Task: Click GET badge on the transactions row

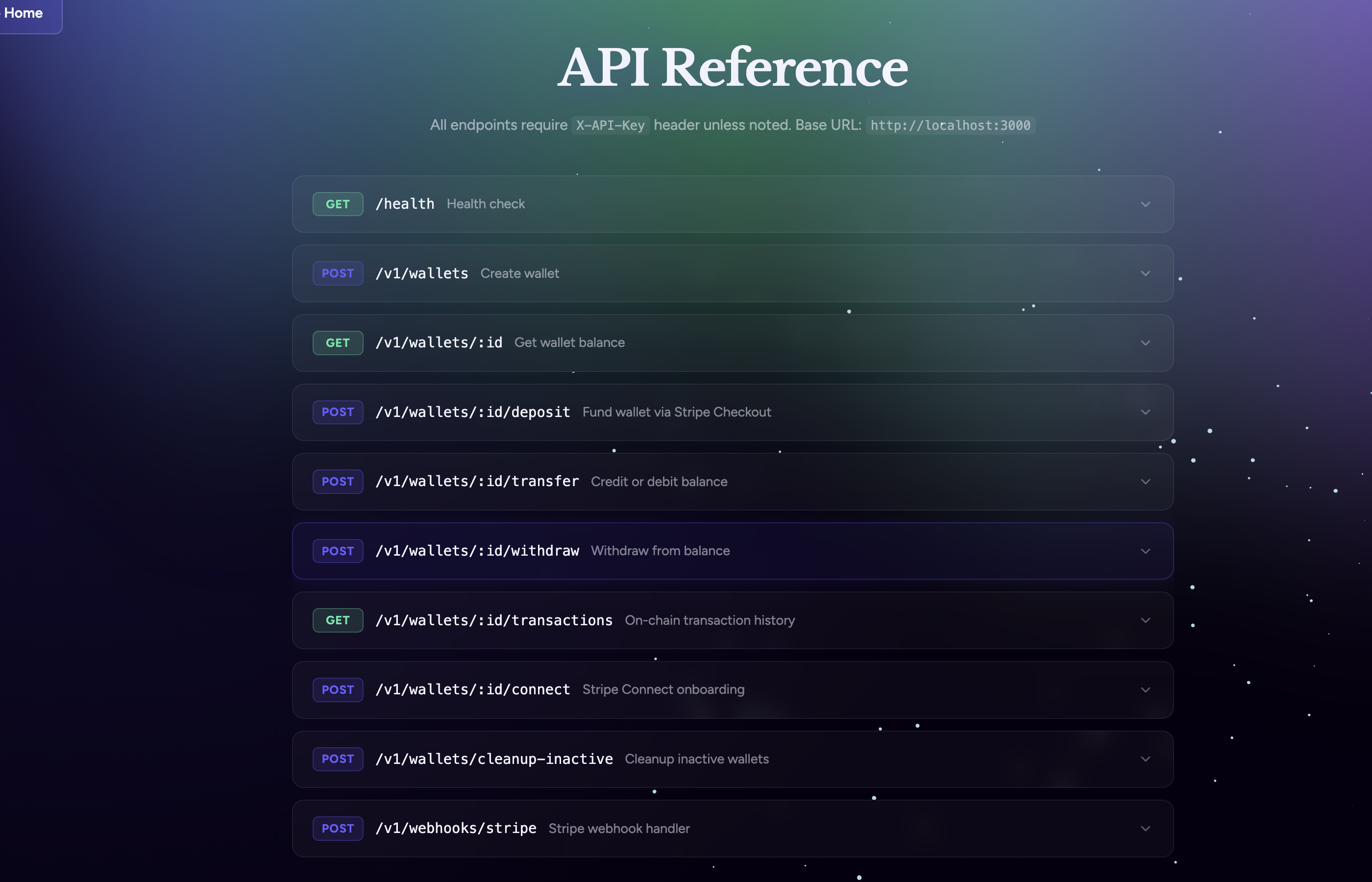Action: click(337, 620)
